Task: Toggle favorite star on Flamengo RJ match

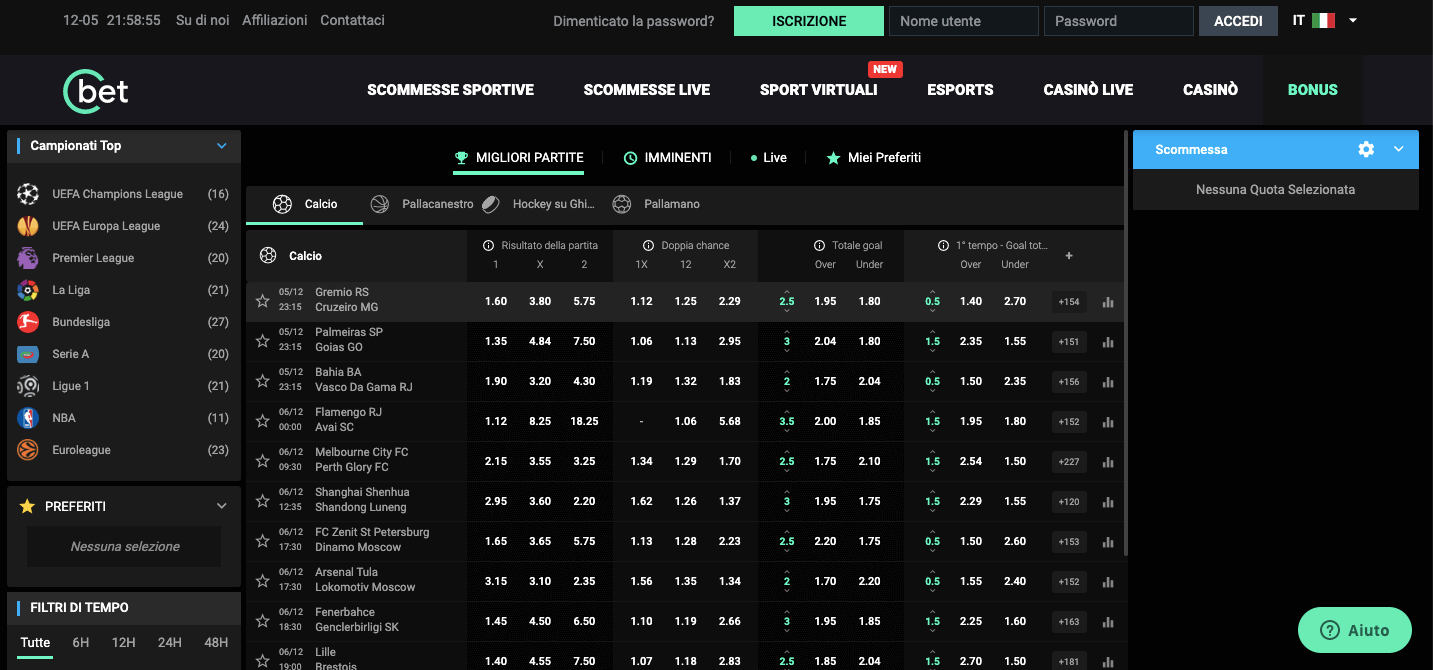Action: click(262, 421)
